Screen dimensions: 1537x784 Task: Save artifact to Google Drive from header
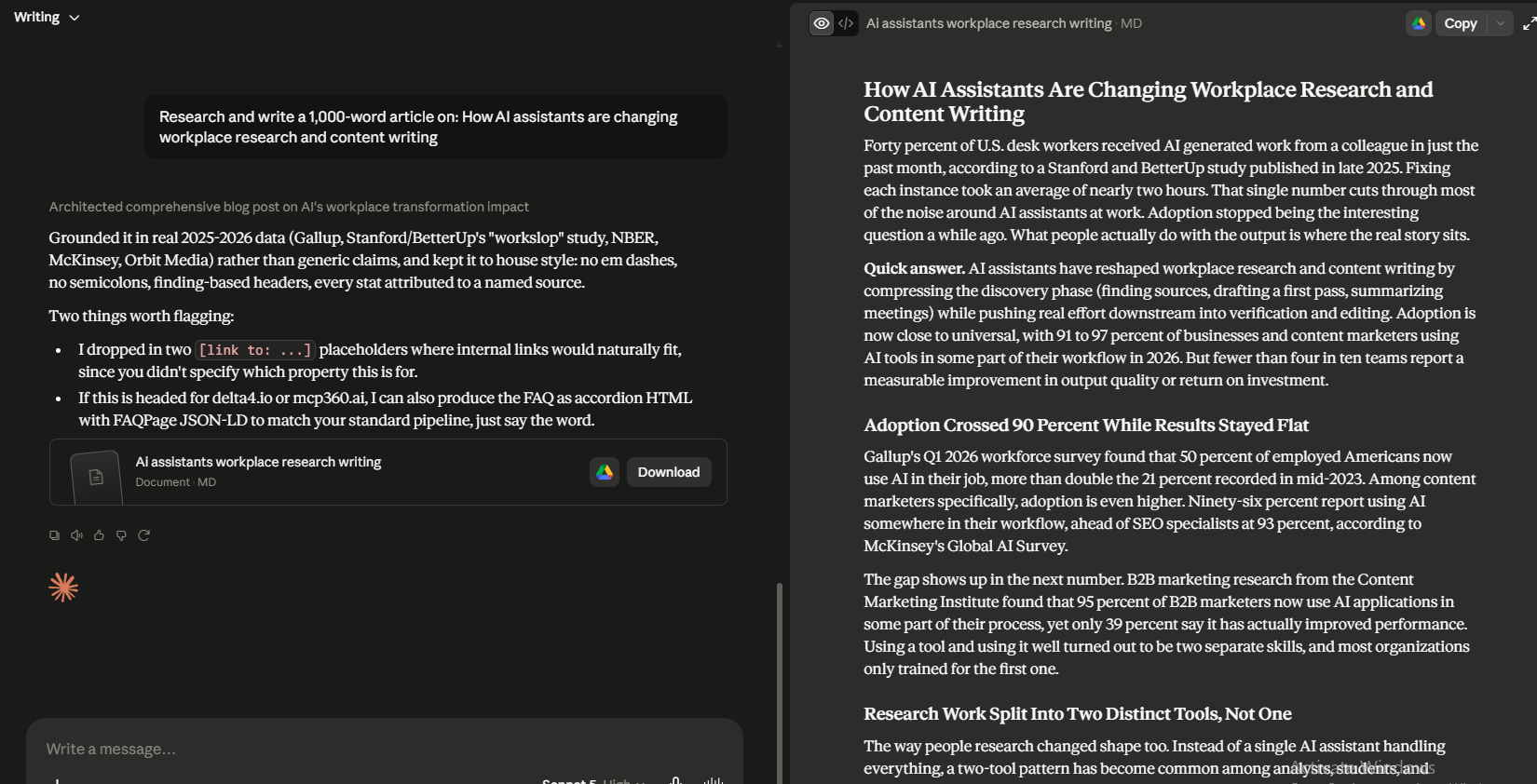[x=1419, y=23]
